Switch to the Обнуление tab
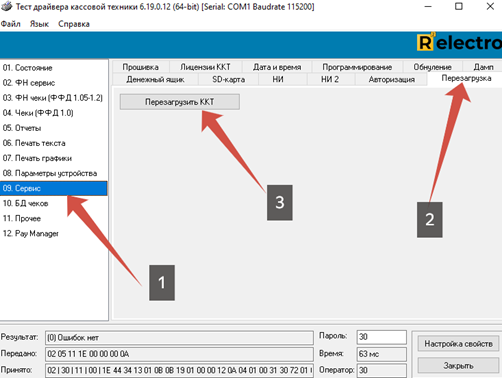The image size is (502, 378). tap(432, 67)
